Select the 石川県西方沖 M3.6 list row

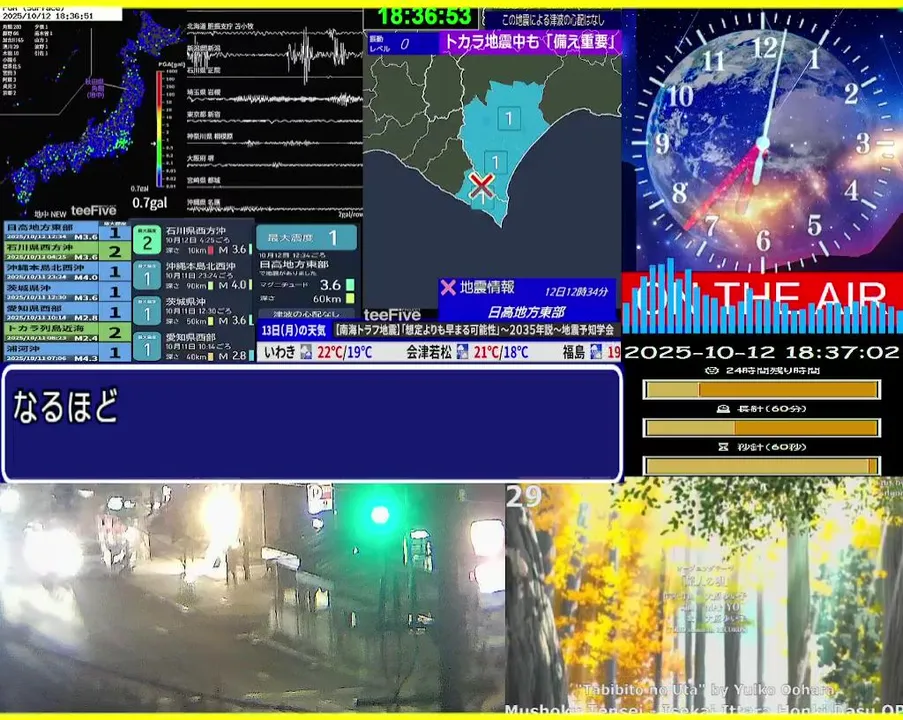tap(67, 251)
